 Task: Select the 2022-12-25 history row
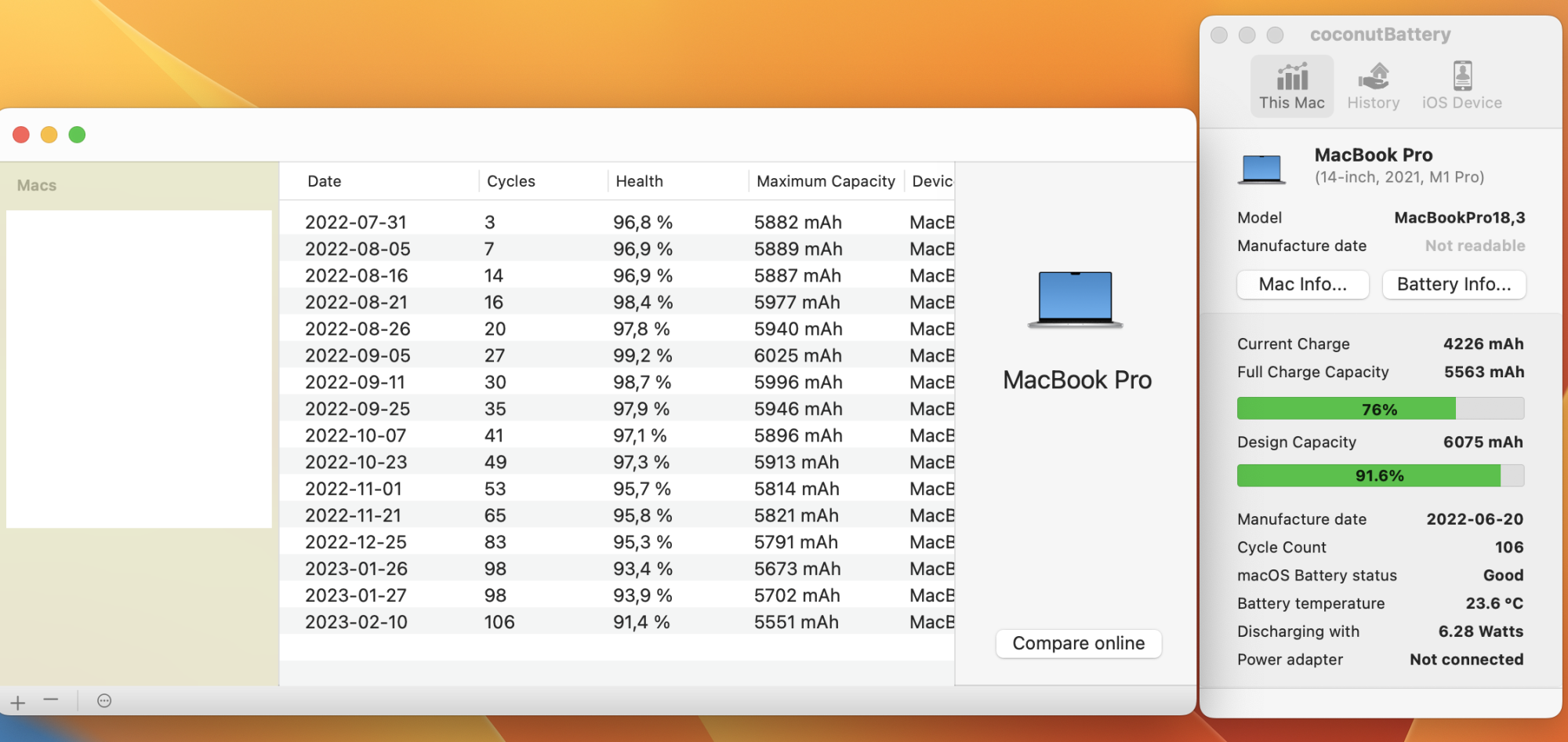(x=617, y=542)
